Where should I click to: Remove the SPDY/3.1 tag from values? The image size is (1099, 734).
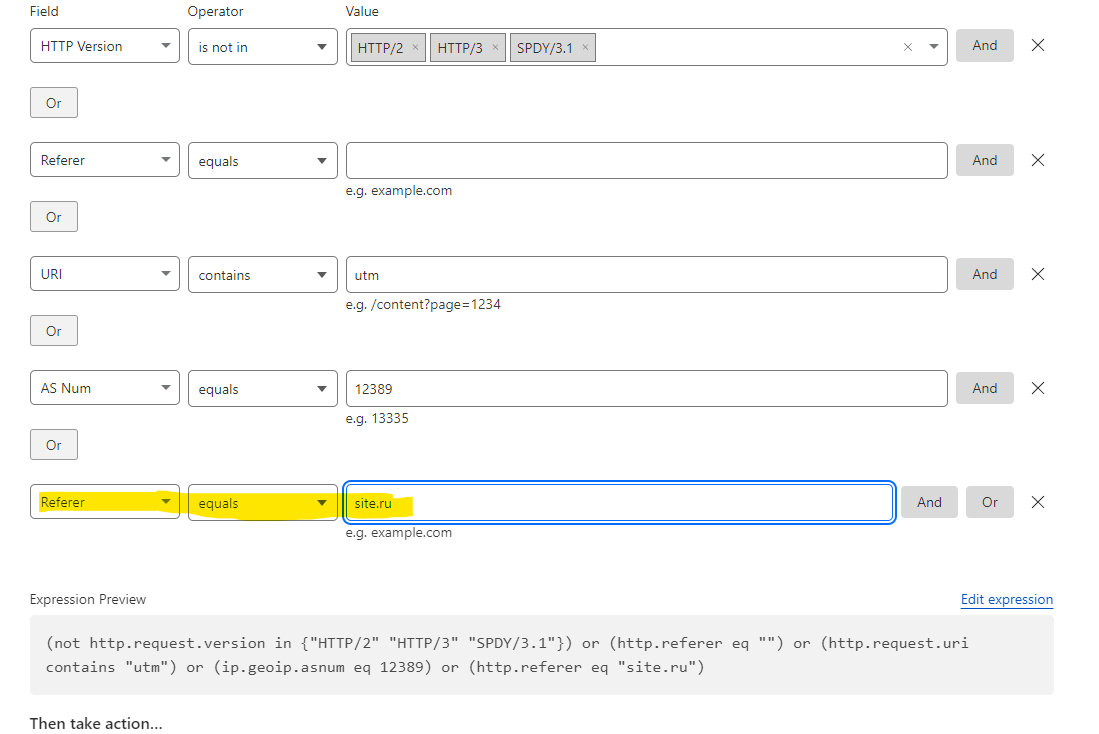[585, 47]
